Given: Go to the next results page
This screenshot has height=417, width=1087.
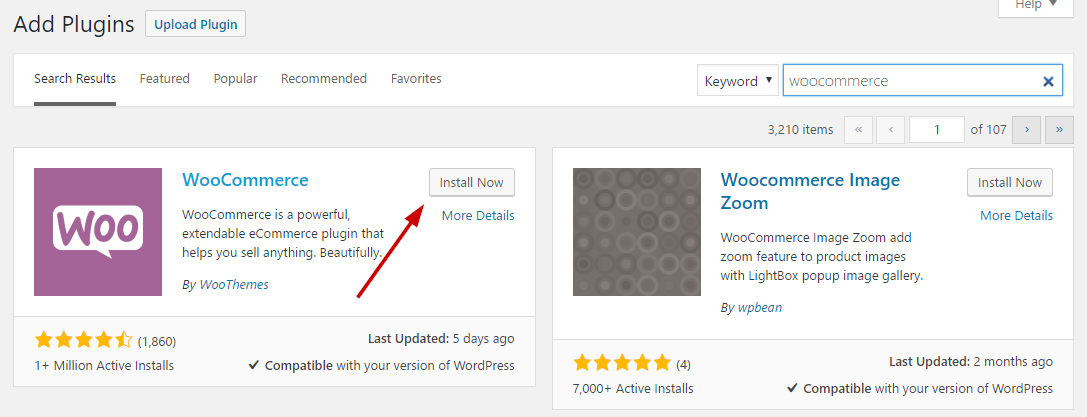Looking at the screenshot, I should (x=1026, y=130).
